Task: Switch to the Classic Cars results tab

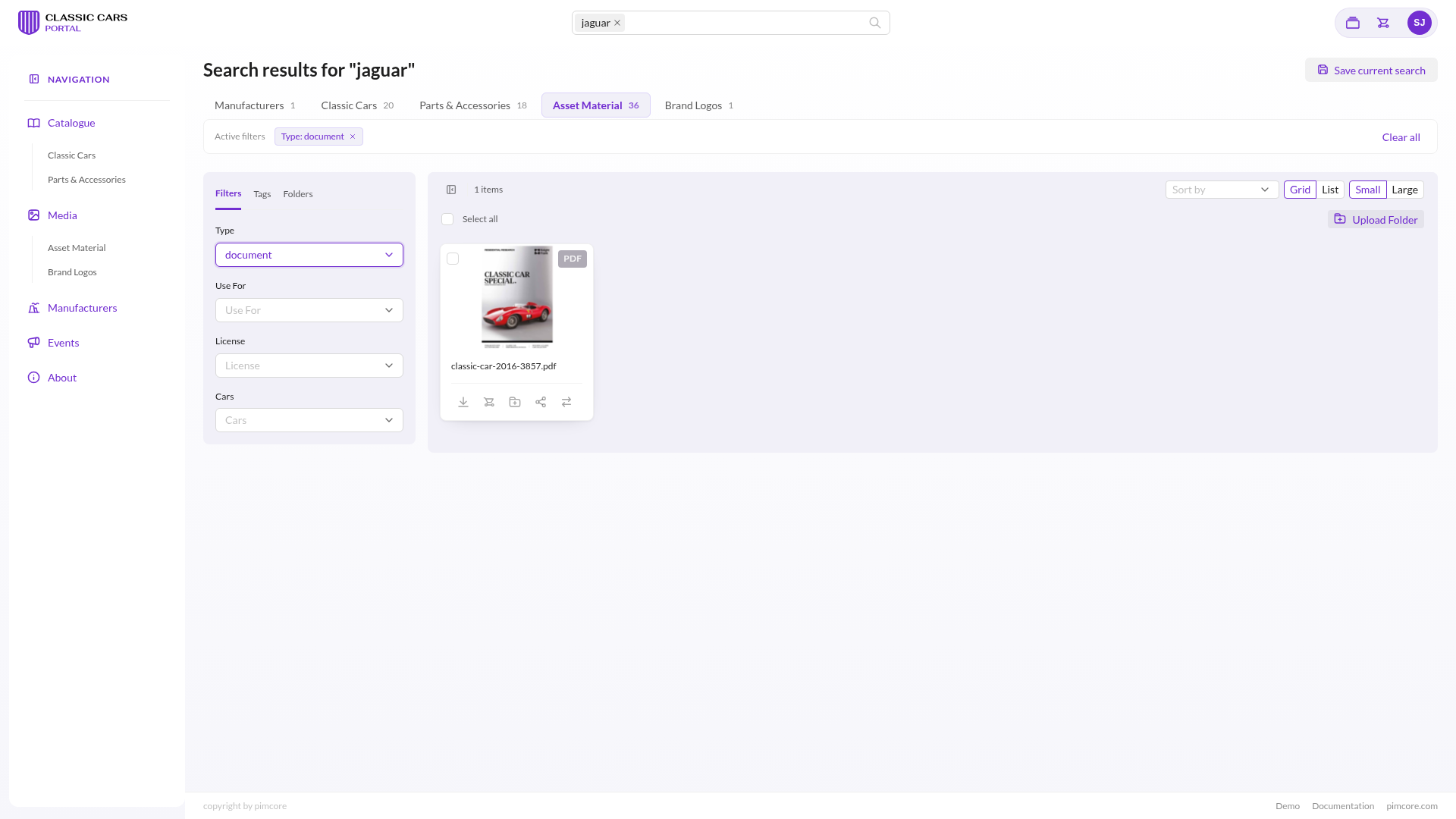Action: coord(357,105)
